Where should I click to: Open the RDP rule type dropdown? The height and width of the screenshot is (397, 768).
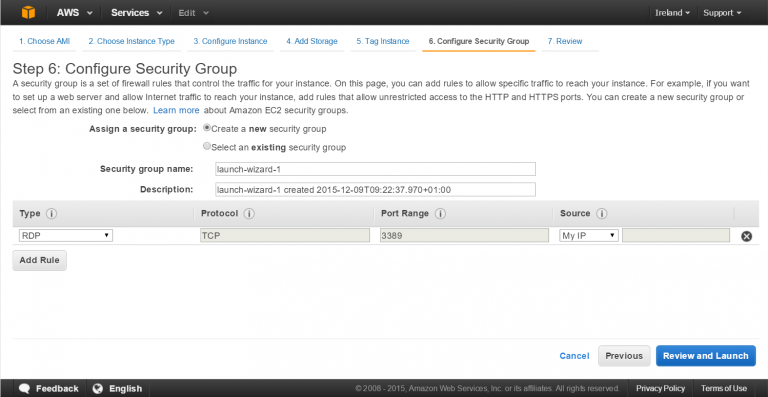[x=66, y=235]
